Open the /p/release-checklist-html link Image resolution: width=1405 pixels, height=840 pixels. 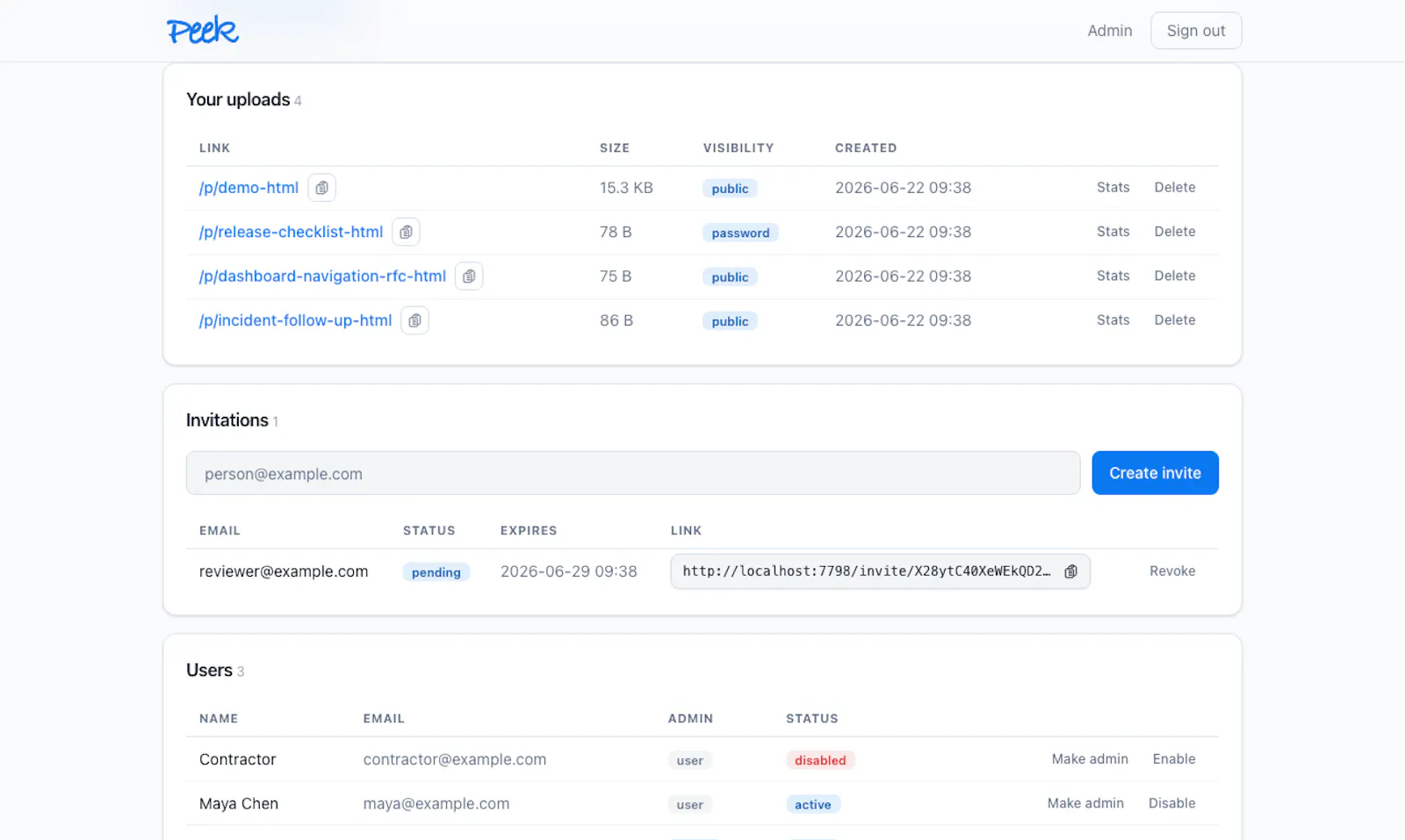pyautogui.click(x=291, y=232)
